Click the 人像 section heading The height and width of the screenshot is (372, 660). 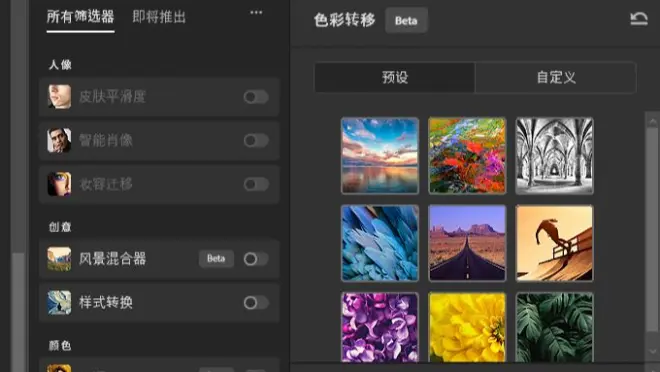[60, 65]
